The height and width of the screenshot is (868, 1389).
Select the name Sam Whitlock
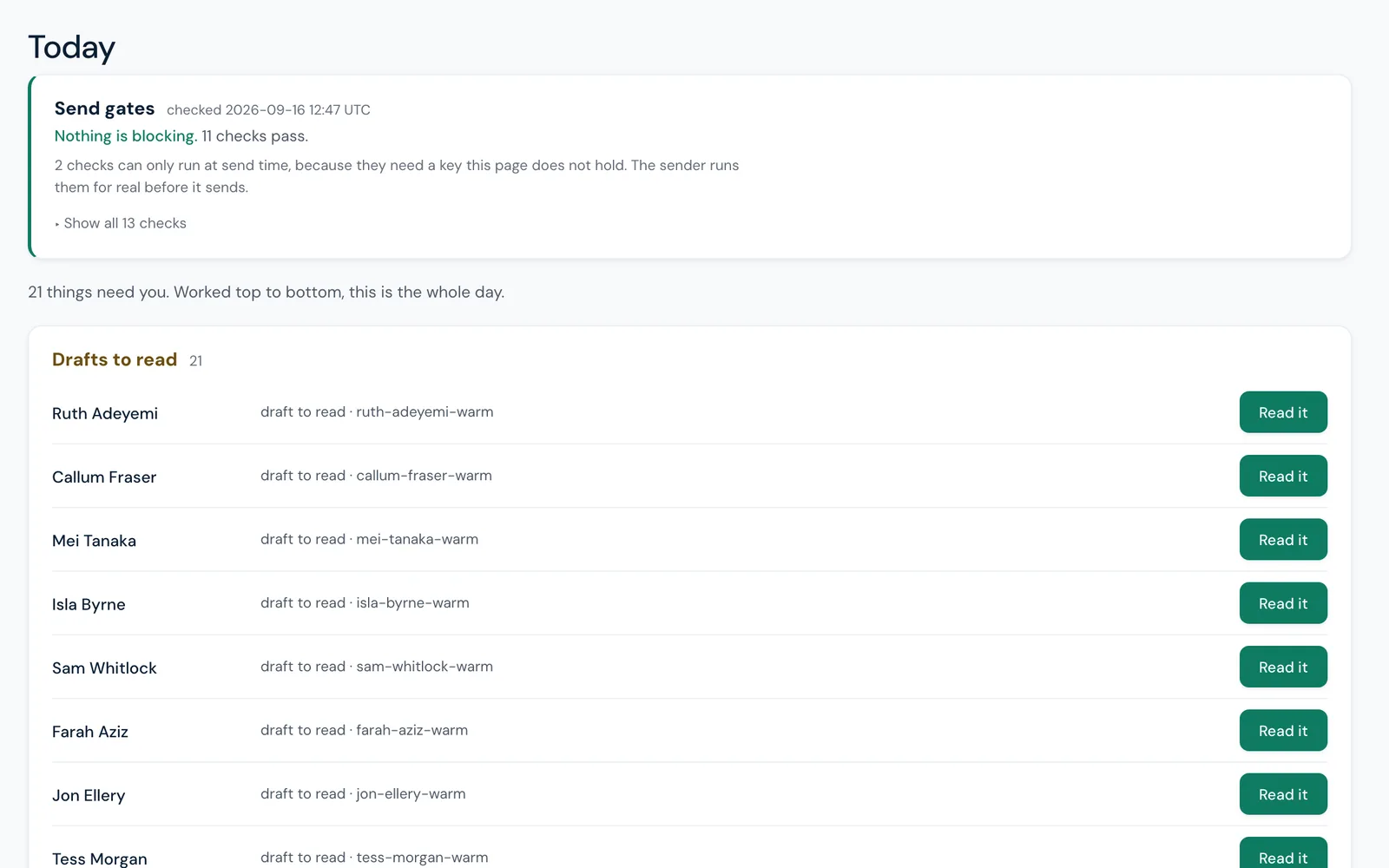104,667
